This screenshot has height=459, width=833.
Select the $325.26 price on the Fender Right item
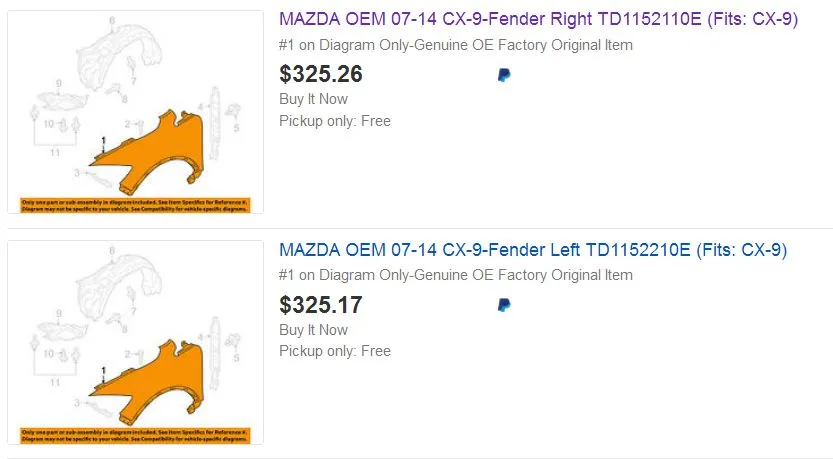pos(321,74)
